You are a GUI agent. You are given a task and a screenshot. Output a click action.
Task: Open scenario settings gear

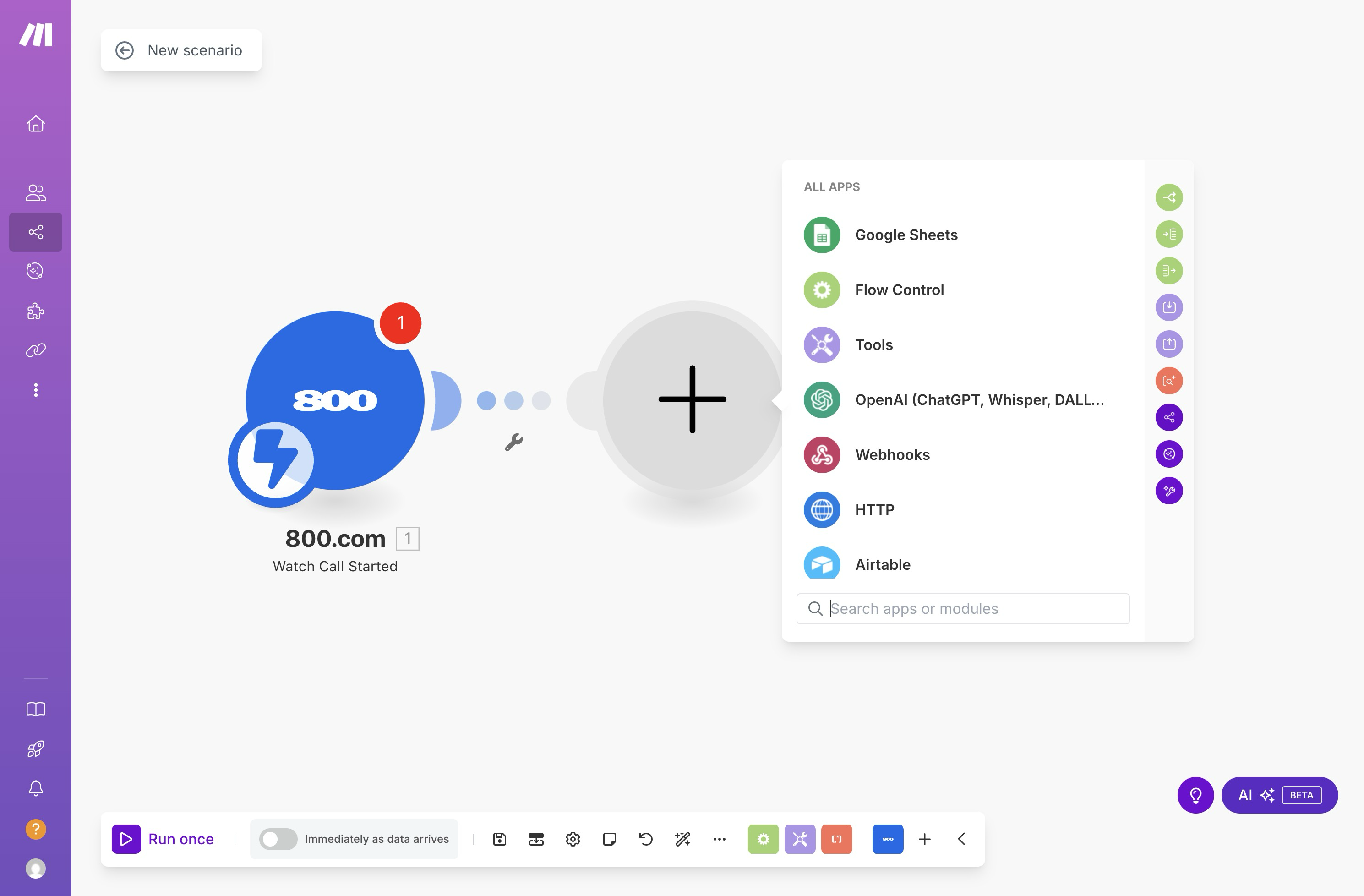click(573, 839)
